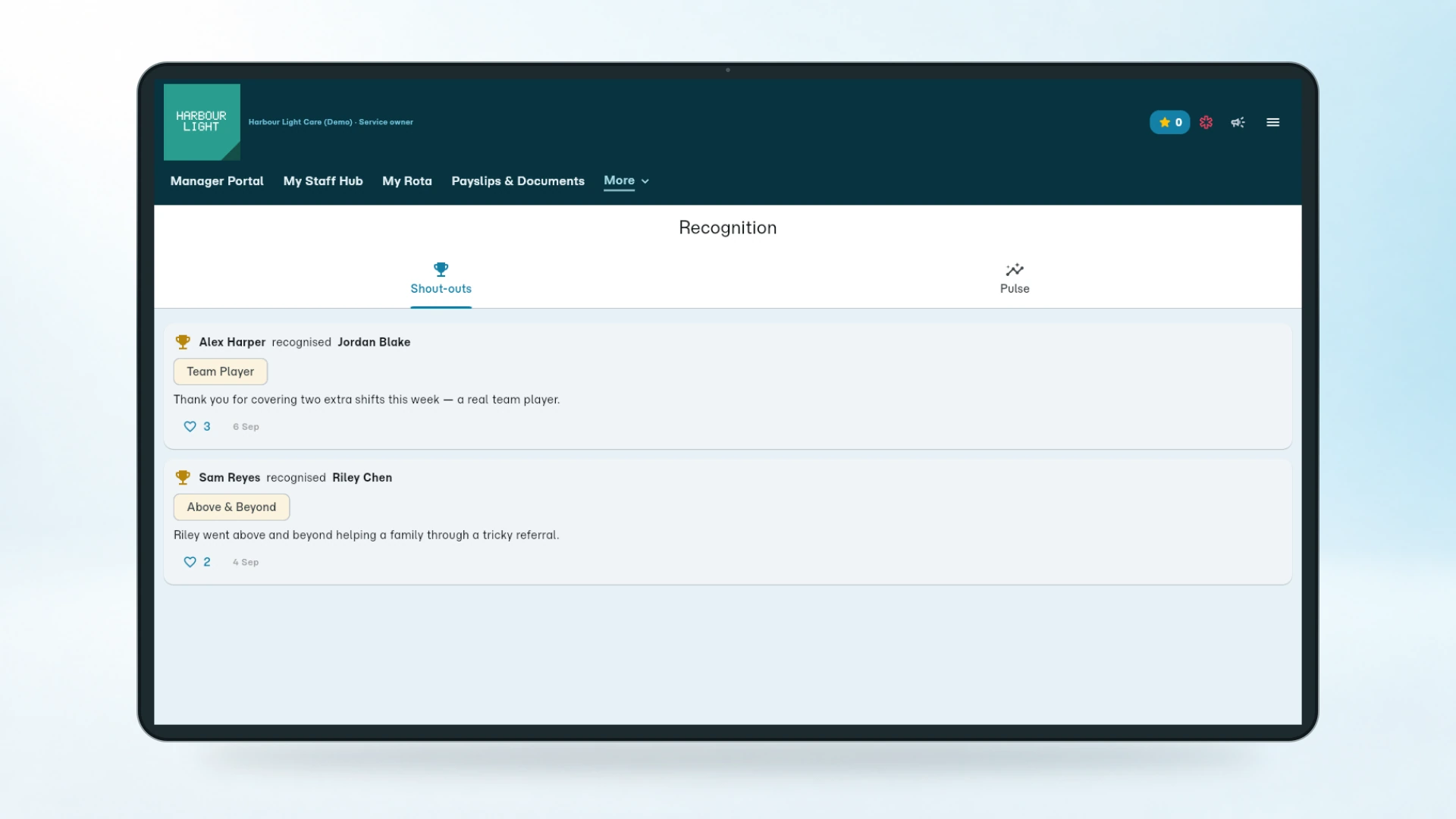Open the megaphone announcements icon
This screenshot has width=1456, height=819.
pos(1238,122)
